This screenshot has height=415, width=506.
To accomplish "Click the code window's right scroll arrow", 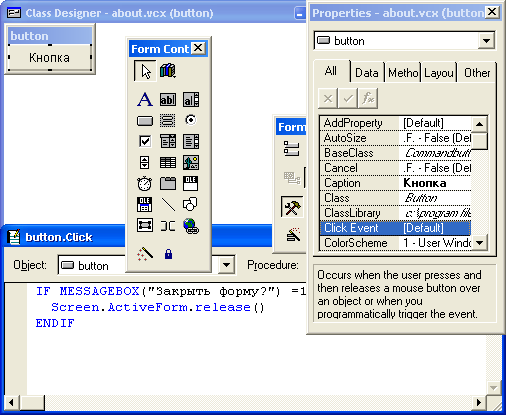I will [x=479, y=402].
